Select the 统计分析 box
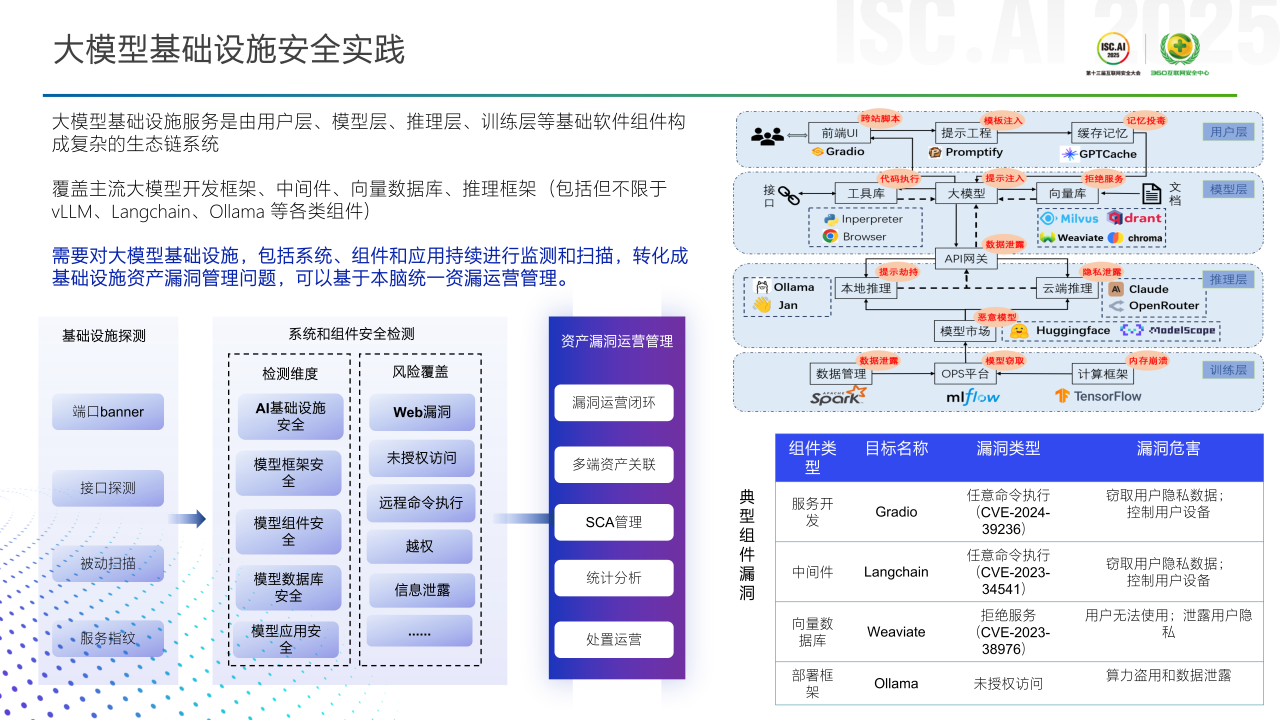 [x=614, y=578]
